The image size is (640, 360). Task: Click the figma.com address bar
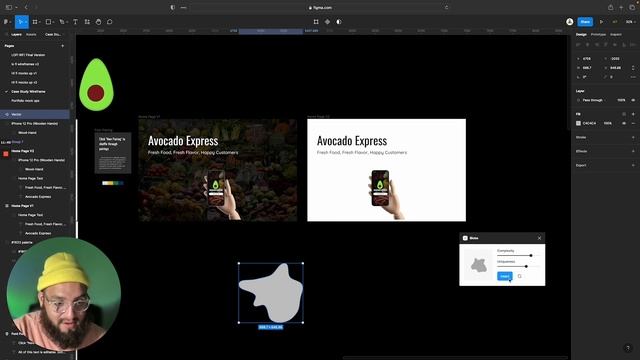pyautogui.click(x=320, y=7)
